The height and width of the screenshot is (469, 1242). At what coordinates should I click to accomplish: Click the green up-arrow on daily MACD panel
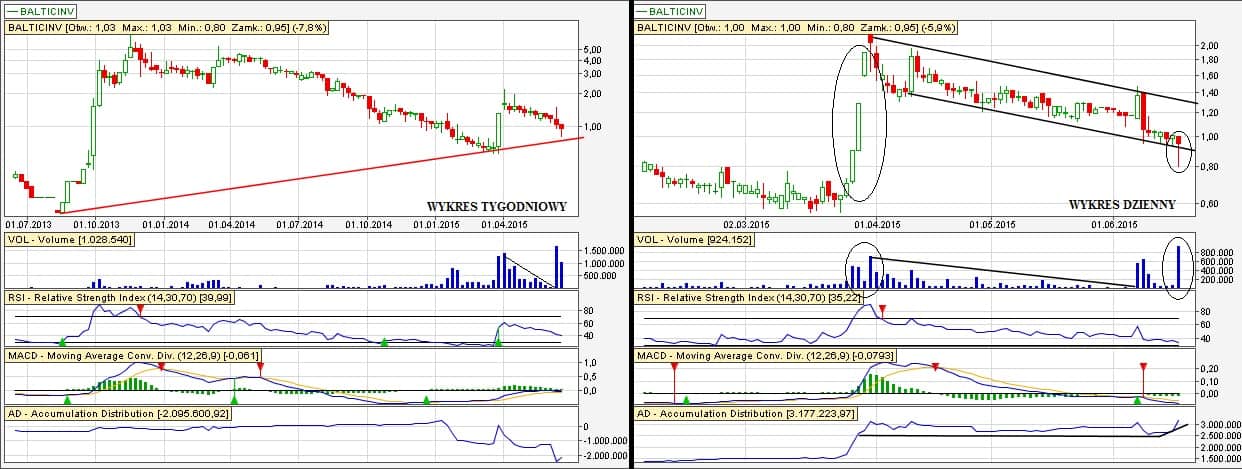1137,401
